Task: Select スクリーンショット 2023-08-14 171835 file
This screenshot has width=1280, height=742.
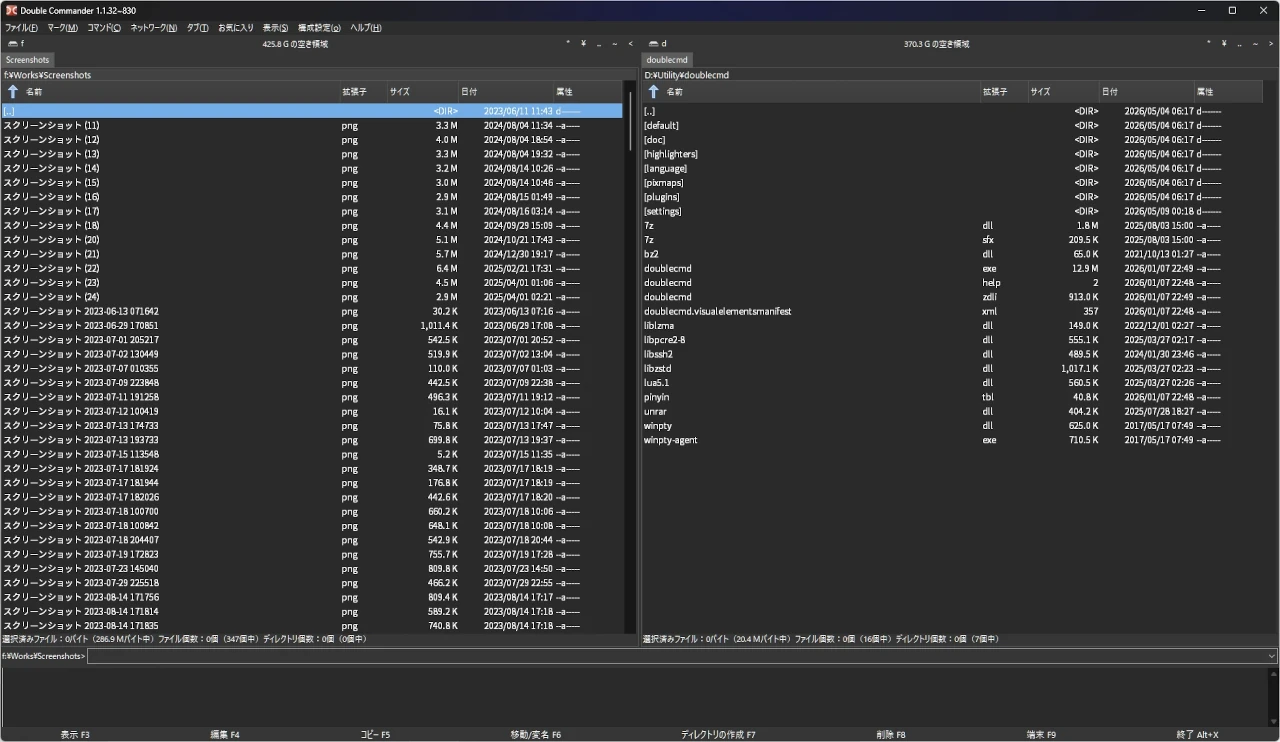Action: [312, 626]
